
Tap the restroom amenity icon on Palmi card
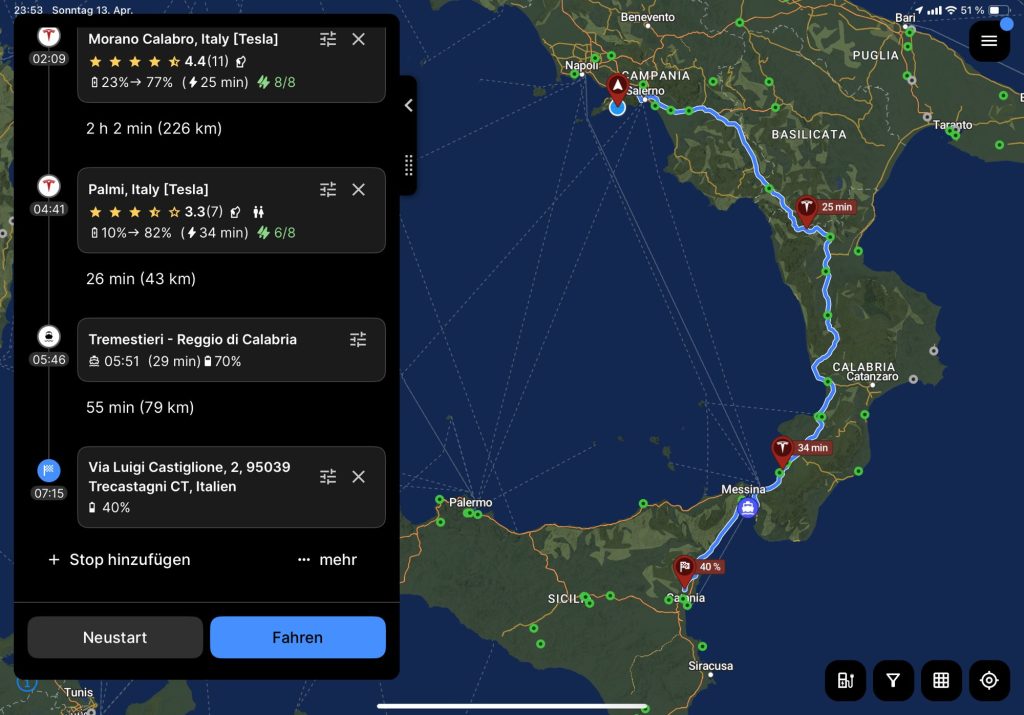(x=259, y=212)
